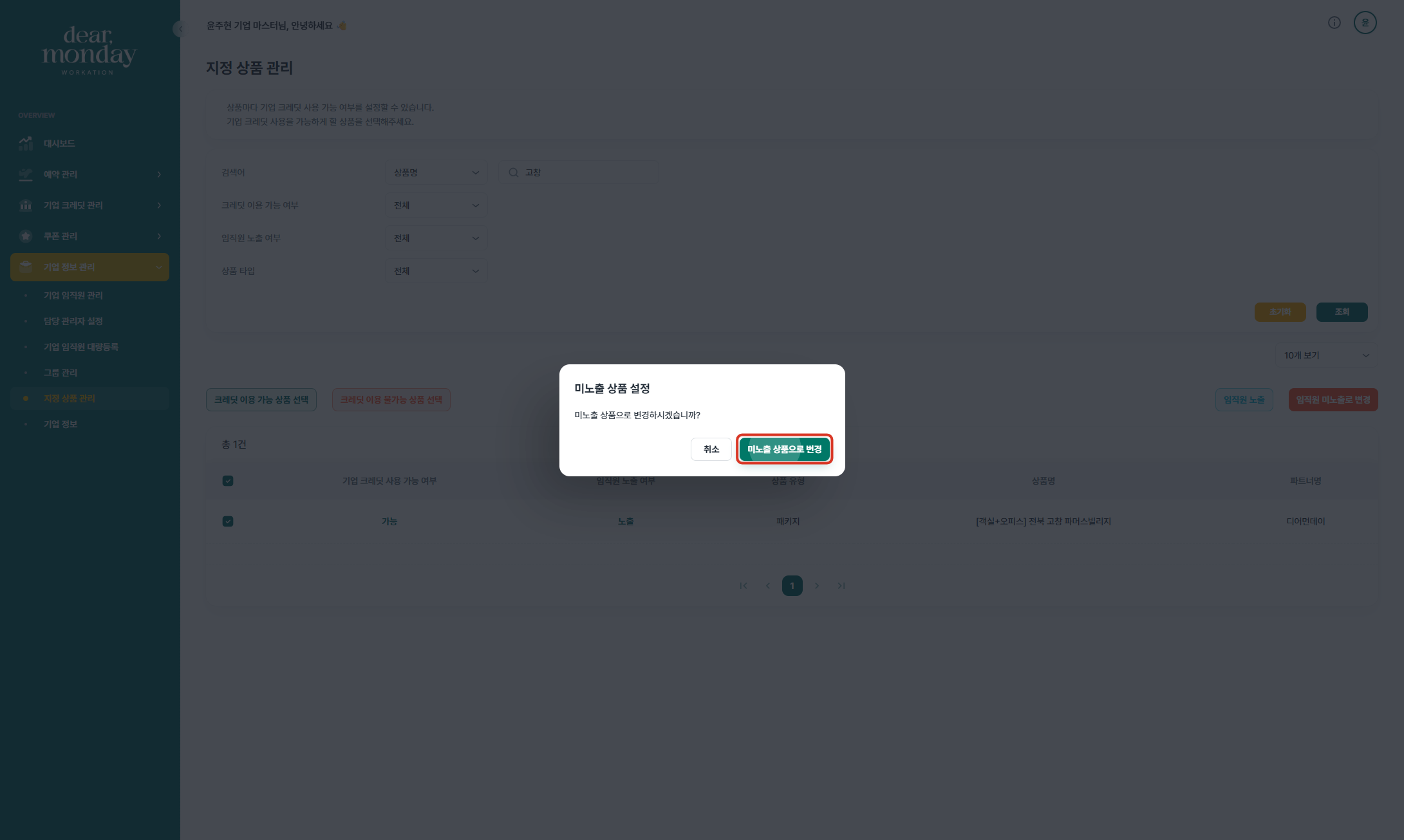Click the 쿠폰 관리 star icon
Image resolution: width=1404 pixels, height=840 pixels.
[x=26, y=236]
